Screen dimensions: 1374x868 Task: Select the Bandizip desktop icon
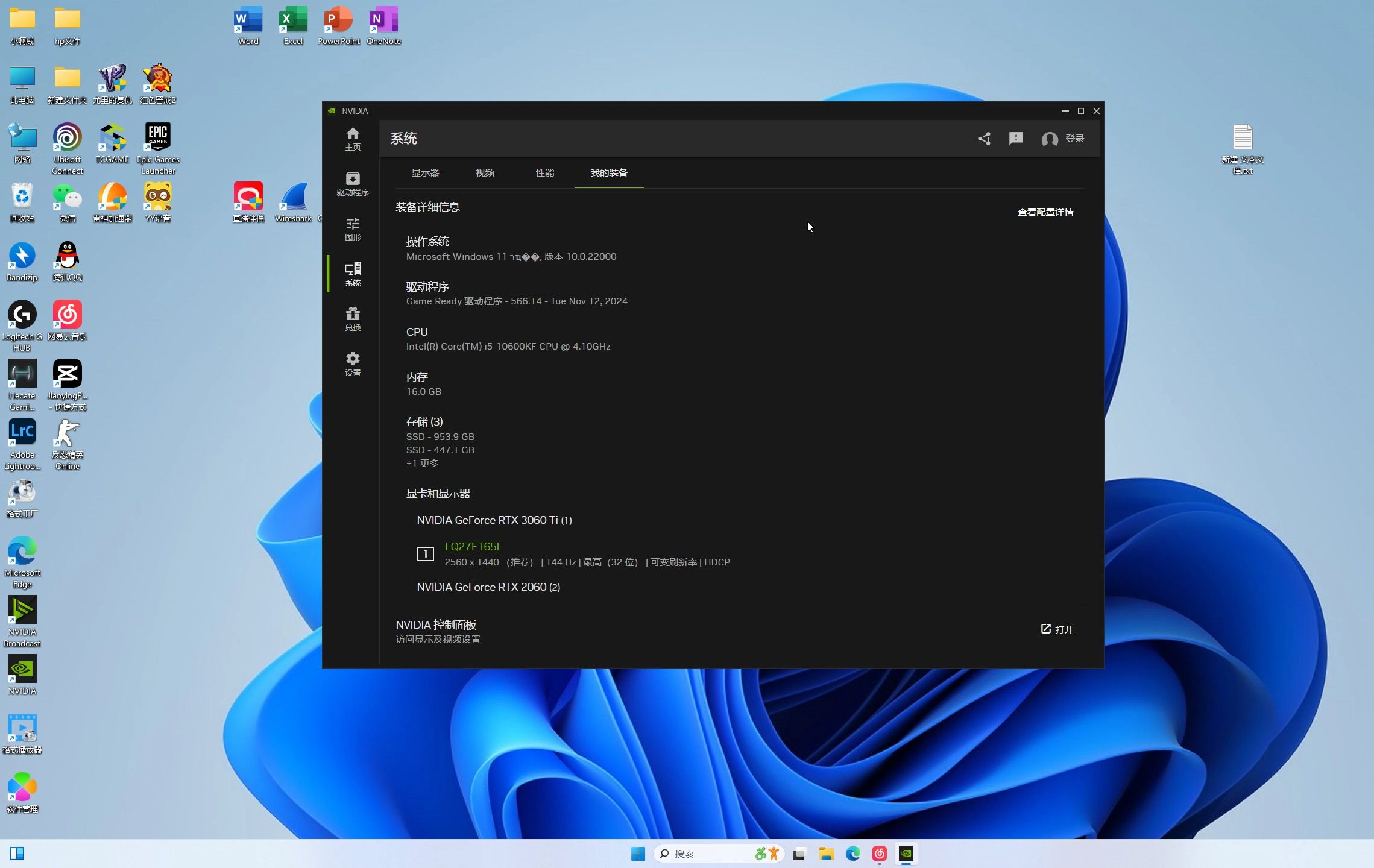click(22, 262)
